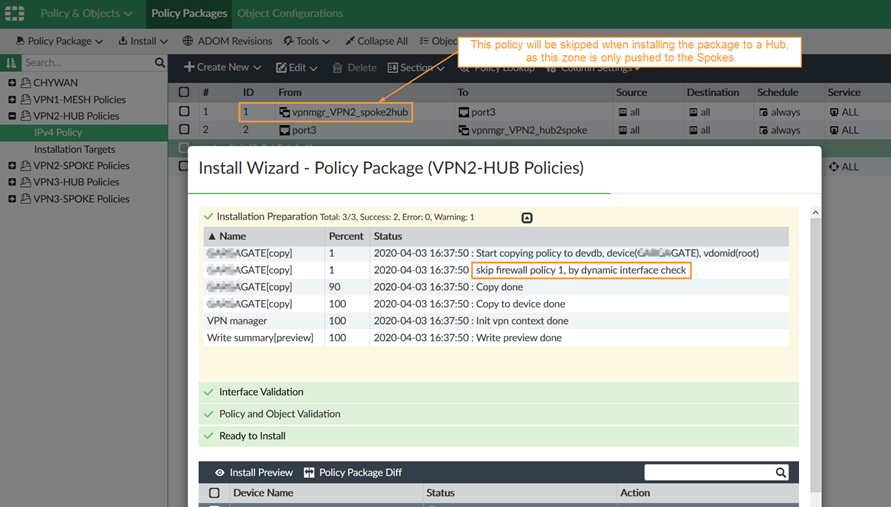Check the box for policy ID 1
This screenshot has width=891, height=507.
pos(184,112)
